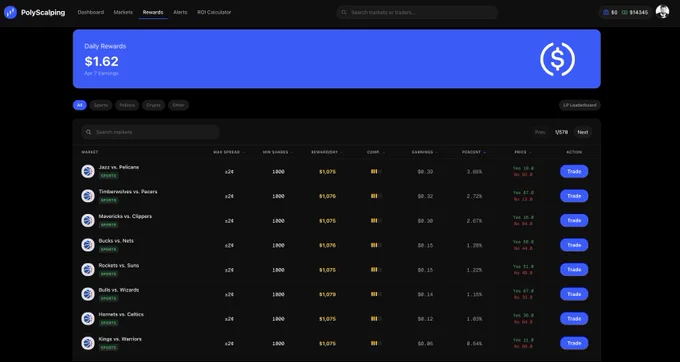
Task: Open Kings vs. Warriors market title
Action: (120, 339)
